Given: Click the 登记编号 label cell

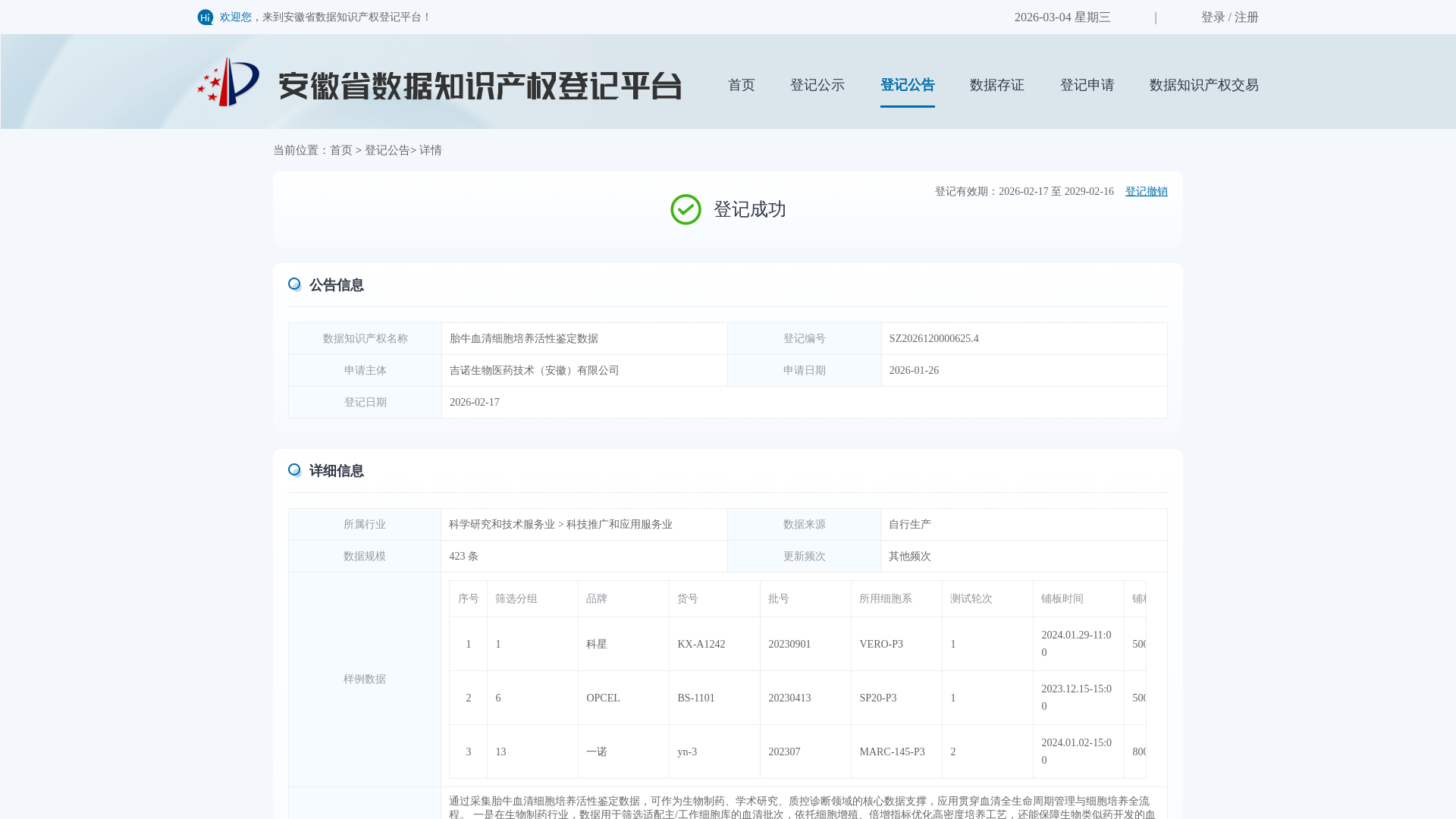Looking at the screenshot, I should point(804,339).
